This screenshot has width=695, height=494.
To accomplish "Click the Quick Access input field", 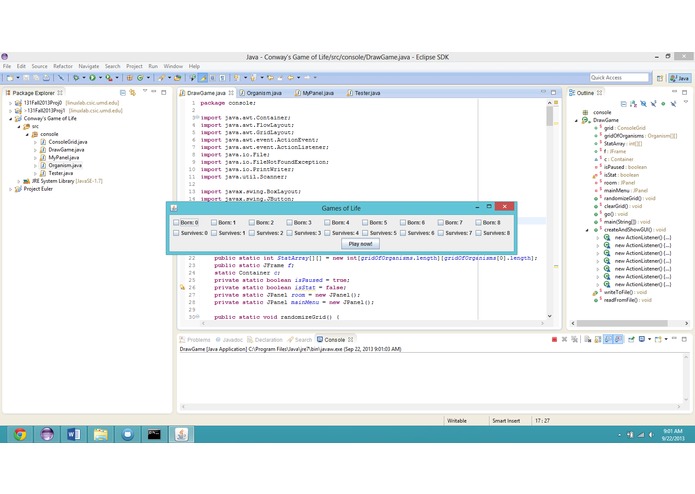I will pyautogui.click(x=619, y=78).
